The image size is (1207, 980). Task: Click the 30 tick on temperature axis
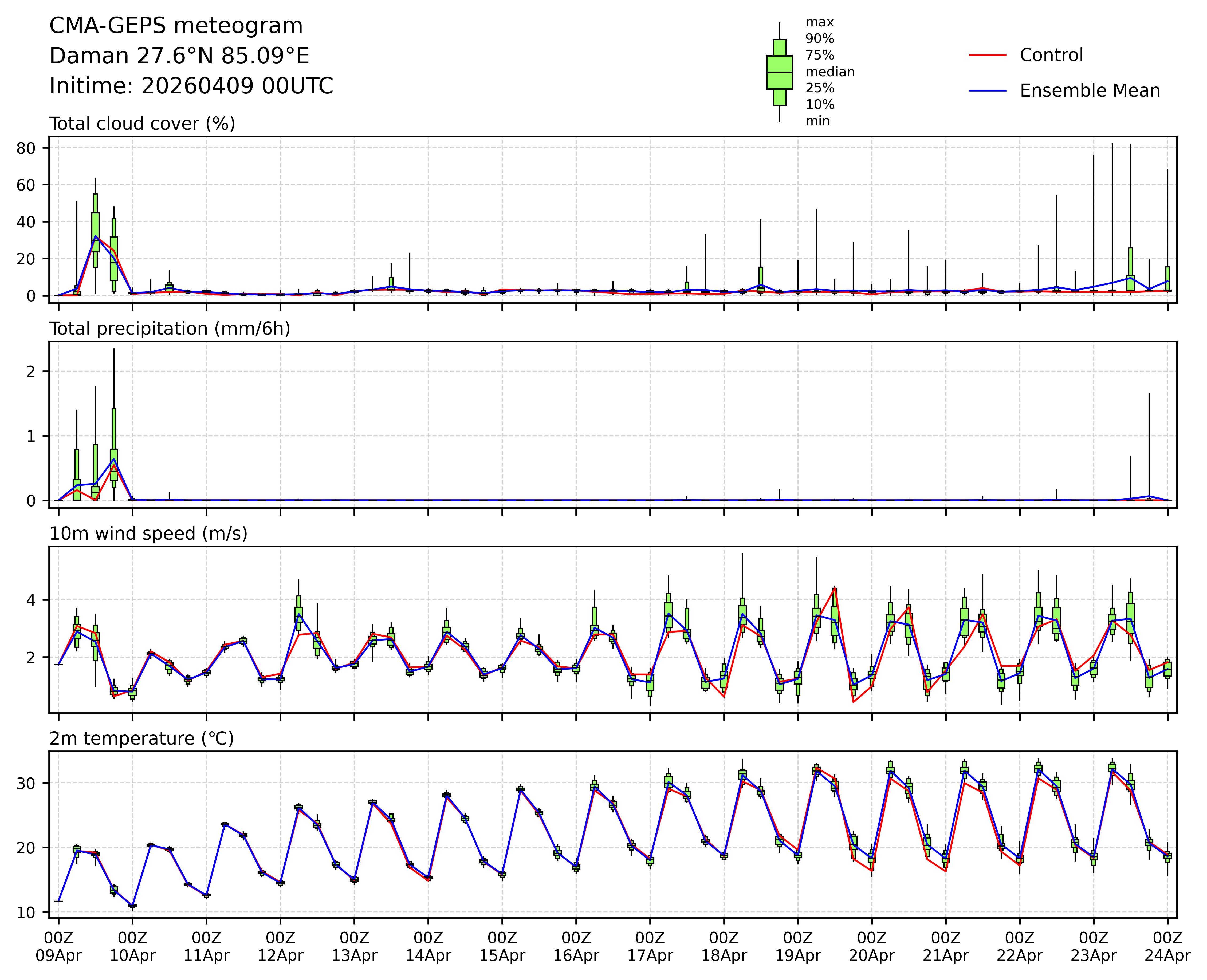[x=26, y=783]
